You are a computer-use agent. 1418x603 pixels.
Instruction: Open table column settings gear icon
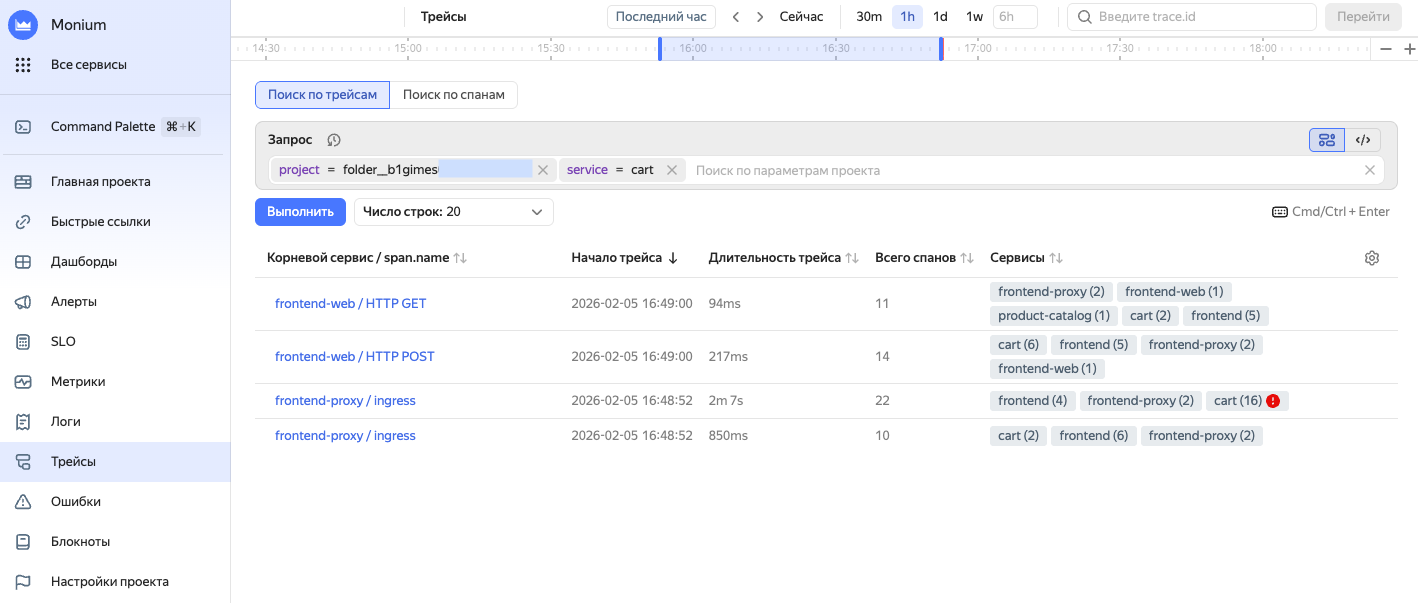1371,258
